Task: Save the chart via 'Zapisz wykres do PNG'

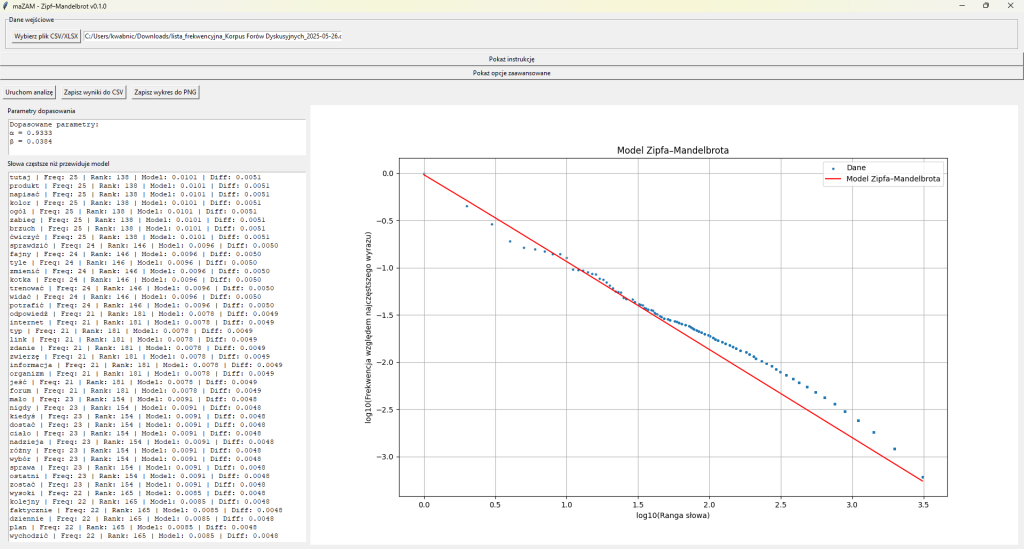Action: pyautogui.click(x=165, y=92)
